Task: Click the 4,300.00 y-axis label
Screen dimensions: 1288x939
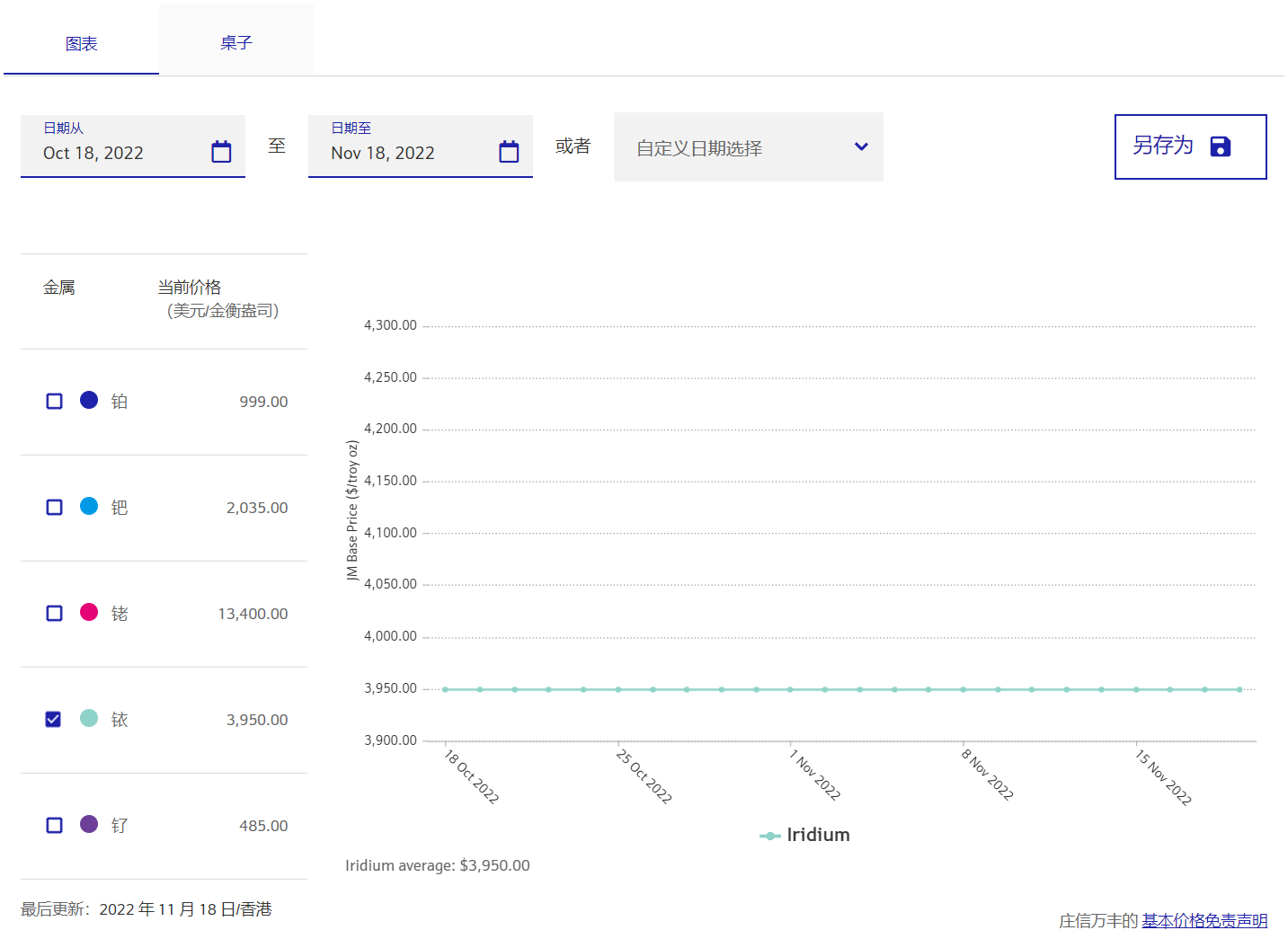Action: [390, 325]
